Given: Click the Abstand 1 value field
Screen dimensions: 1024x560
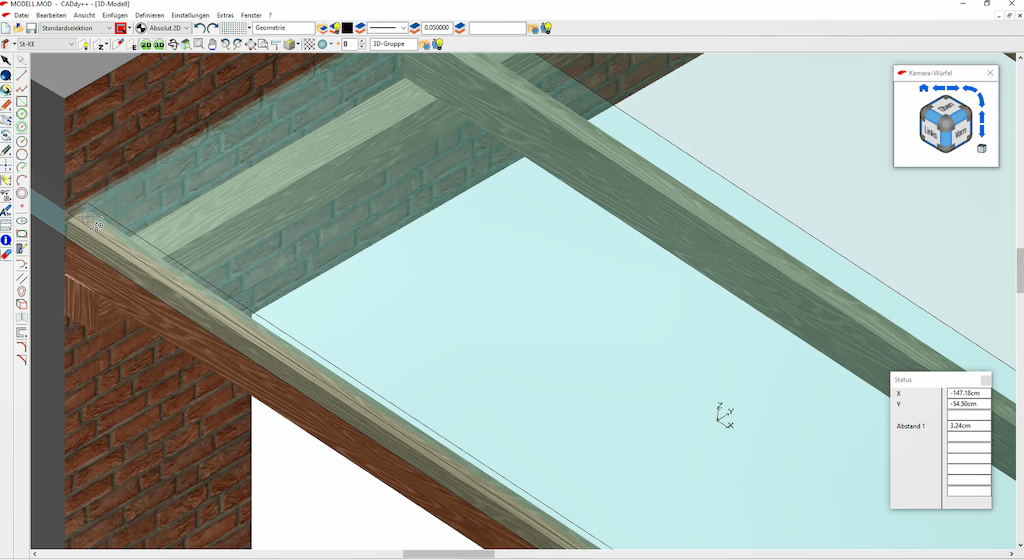Looking at the screenshot, I should (x=968, y=426).
